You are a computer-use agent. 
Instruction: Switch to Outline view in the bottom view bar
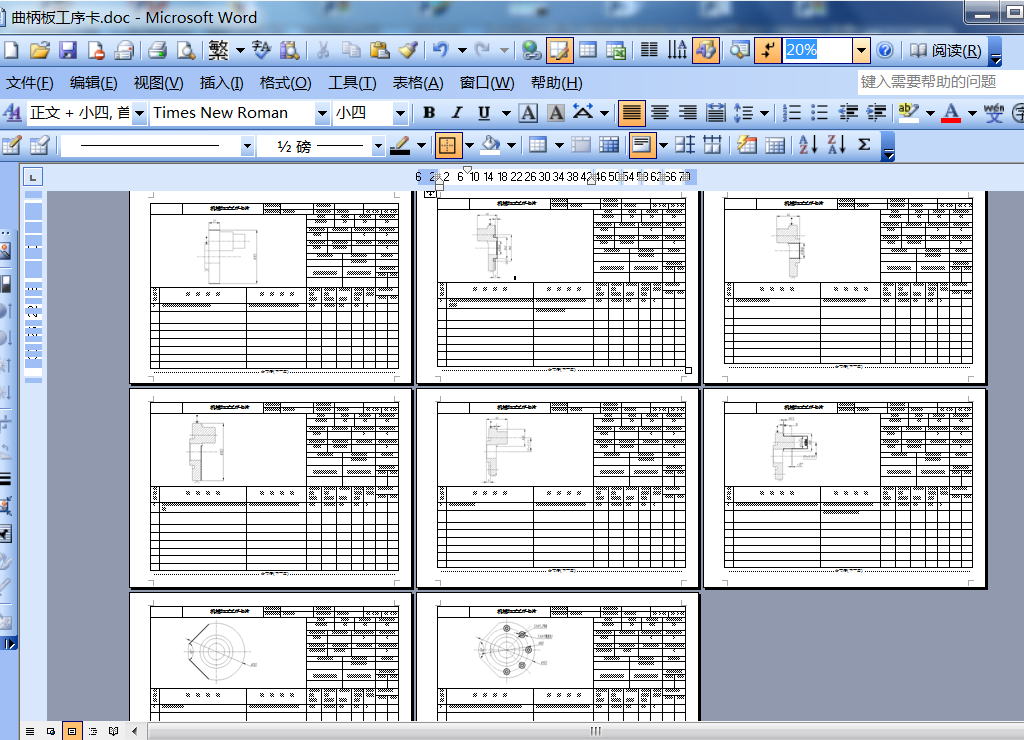pyautogui.click(x=93, y=731)
